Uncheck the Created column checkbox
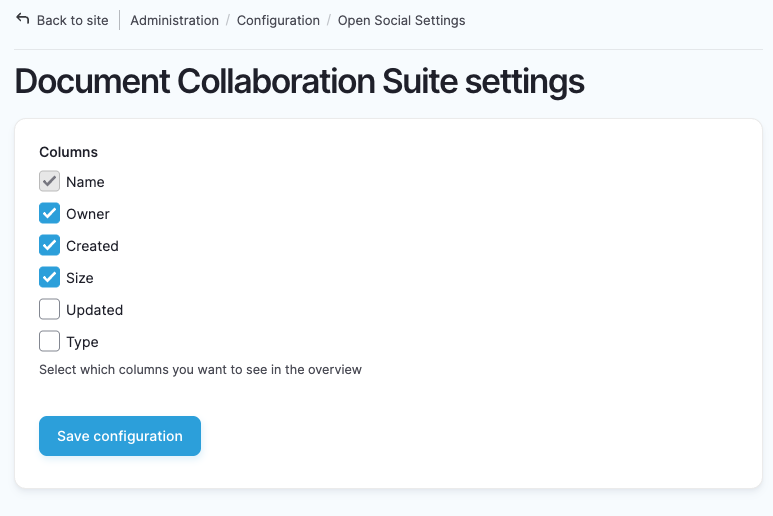The height and width of the screenshot is (516, 773). (x=49, y=245)
